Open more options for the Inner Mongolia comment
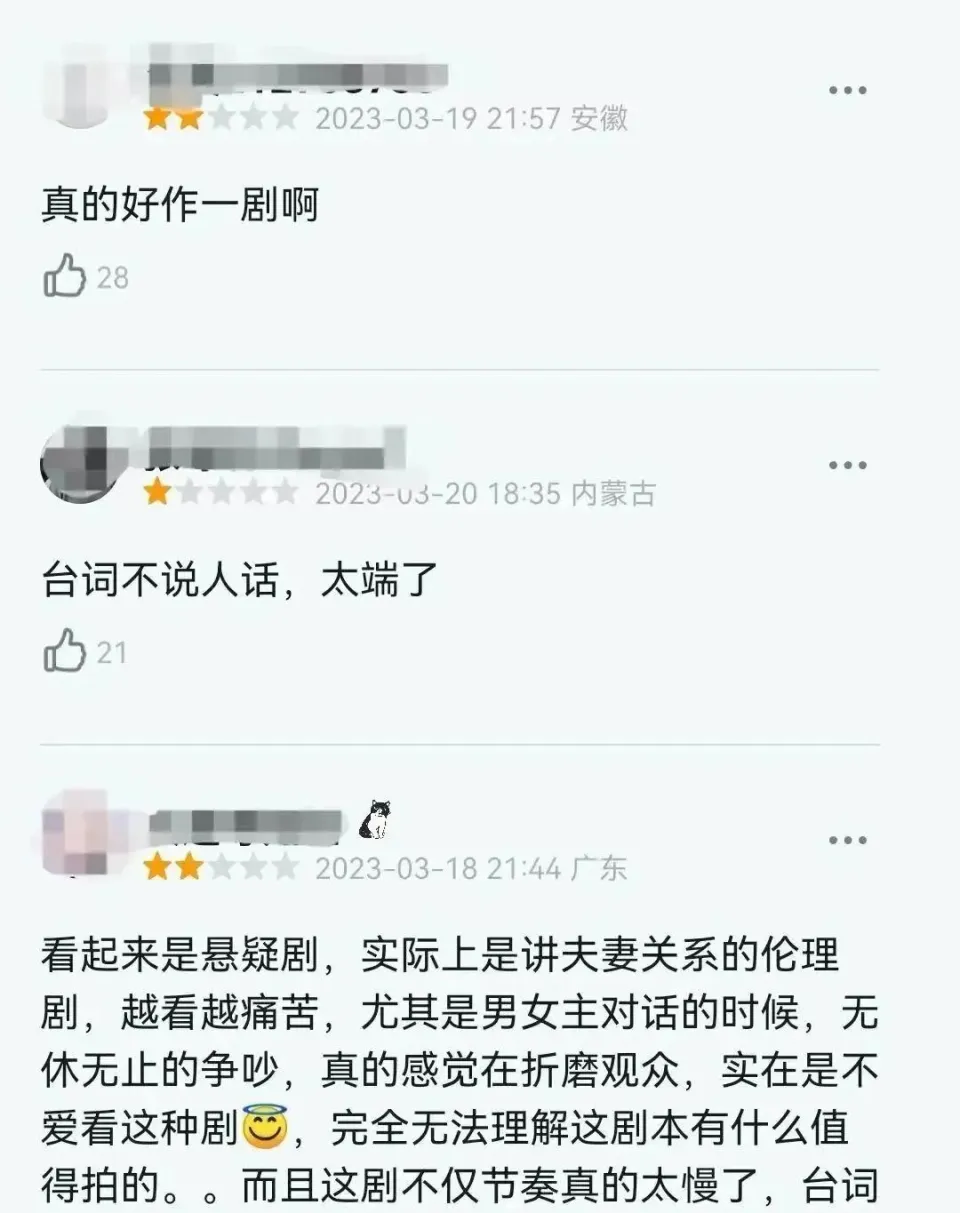This screenshot has width=960, height=1213. click(x=847, y=465)
